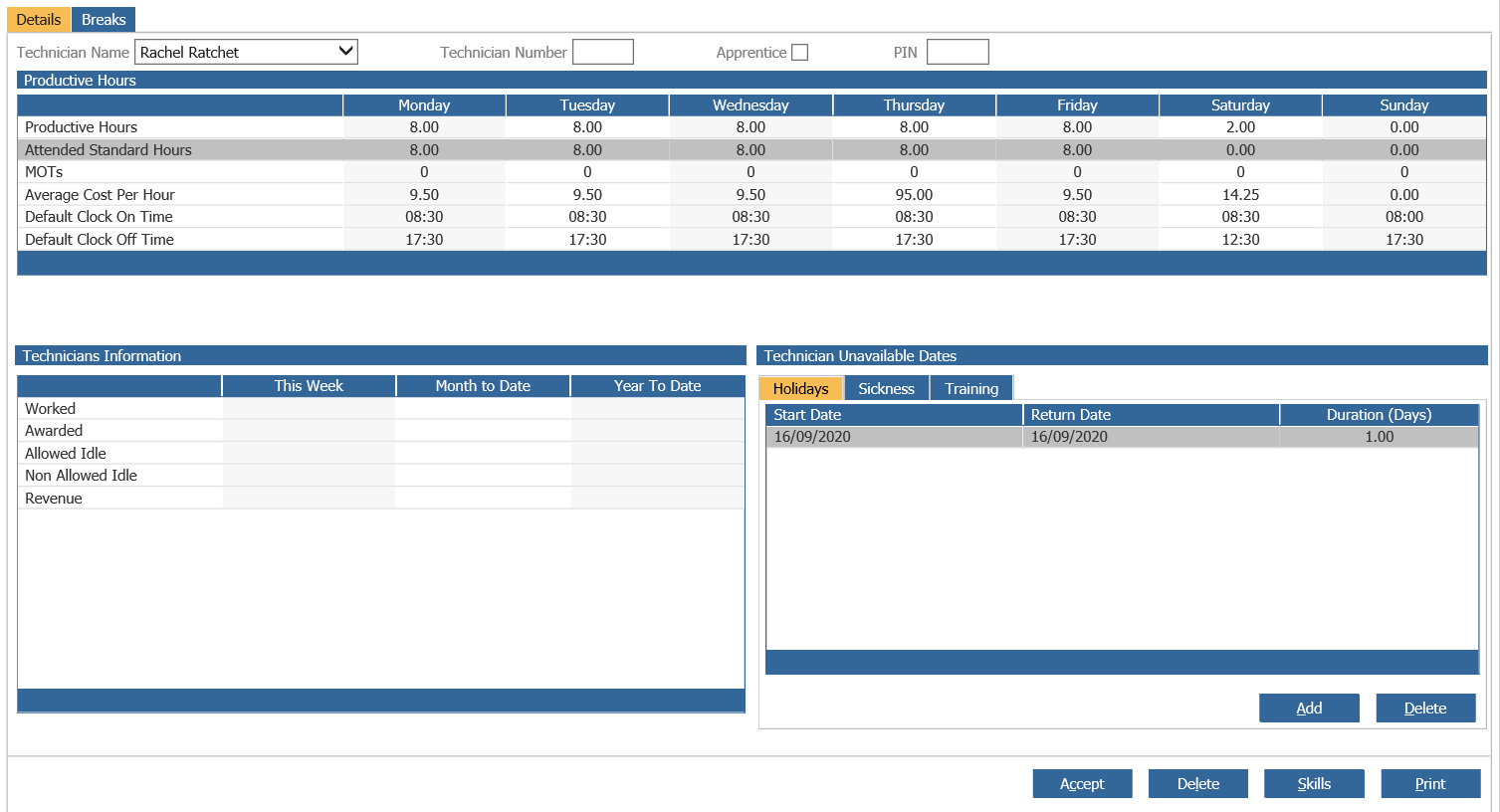This screenshot has height=812, width=1500.
Task: Click Thursday's Average Cost Per Hour cell
Action: tap(913, 195)
